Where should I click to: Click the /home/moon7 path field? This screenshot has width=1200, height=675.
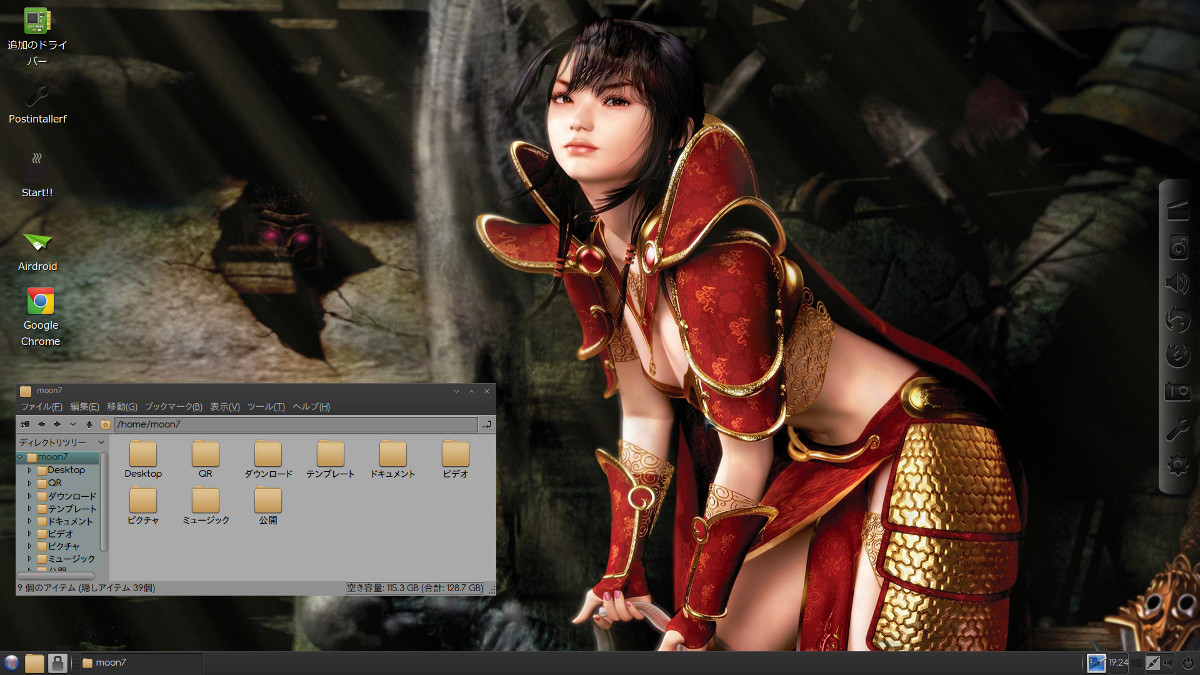[295, 425]
